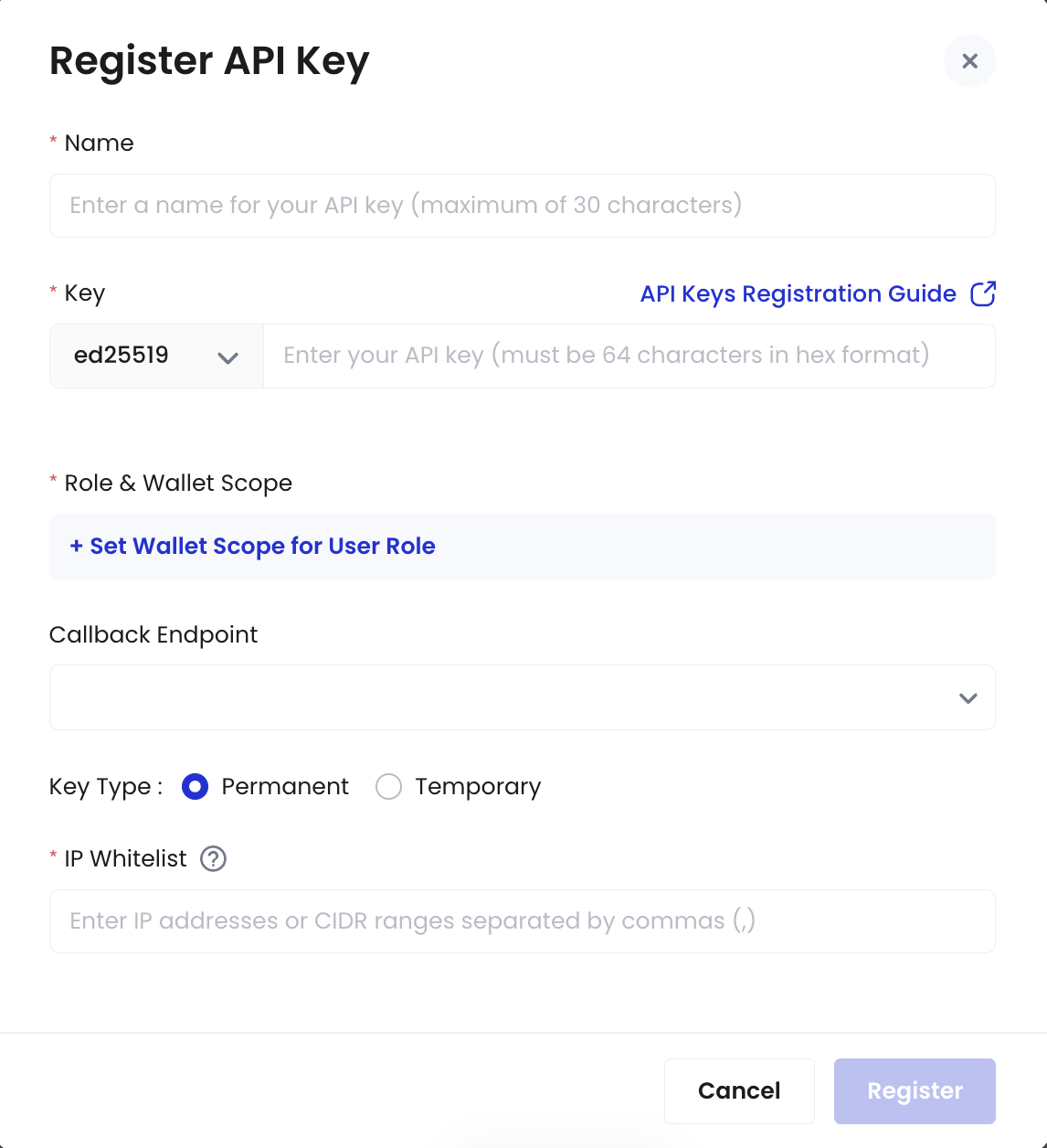Screen dimensions: 1047x1148
Task: Open the API Keys Registration Guide
Action: pos(797,293)
